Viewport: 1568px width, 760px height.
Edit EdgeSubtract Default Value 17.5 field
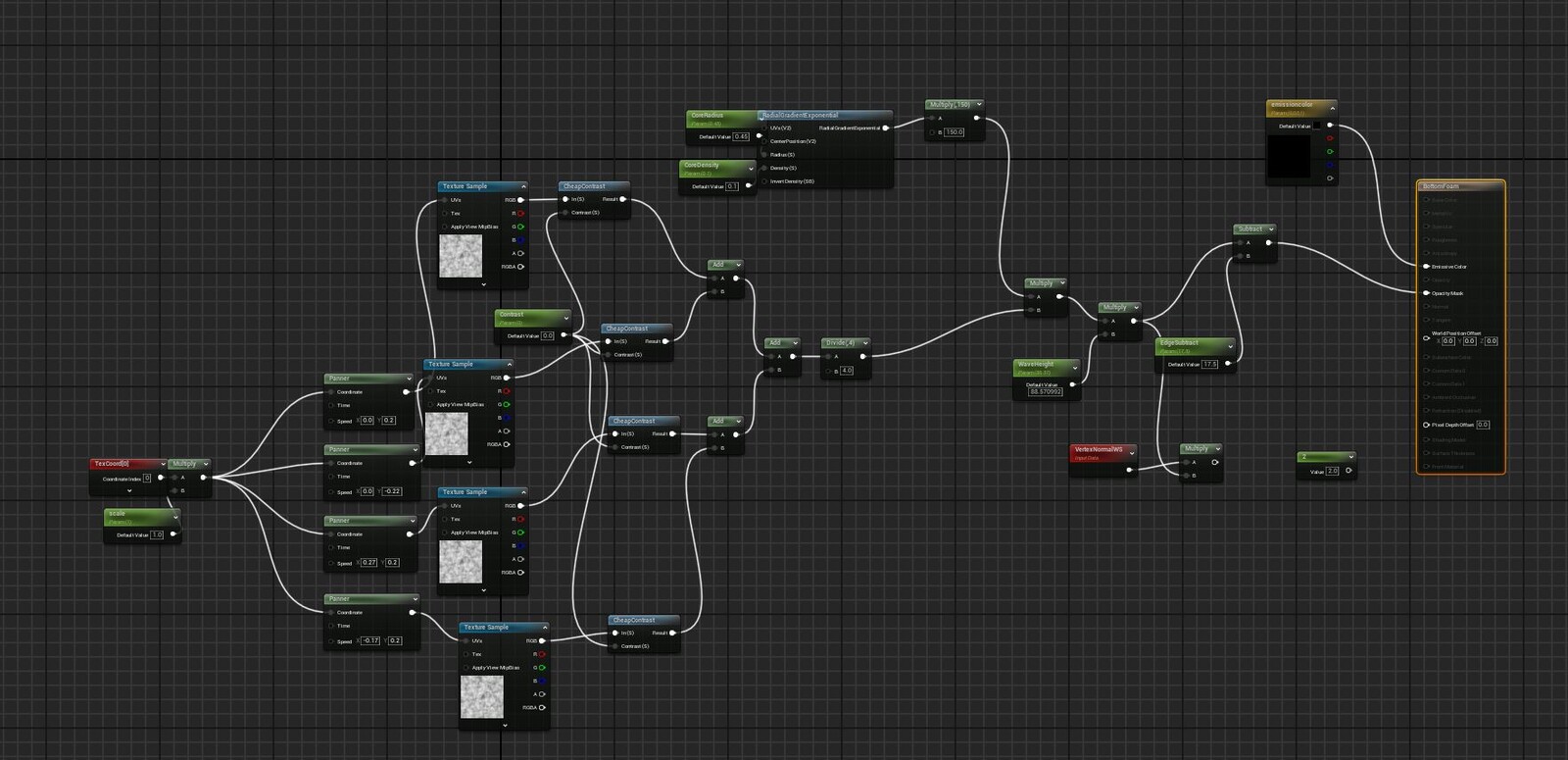[x=1210, y=364]
